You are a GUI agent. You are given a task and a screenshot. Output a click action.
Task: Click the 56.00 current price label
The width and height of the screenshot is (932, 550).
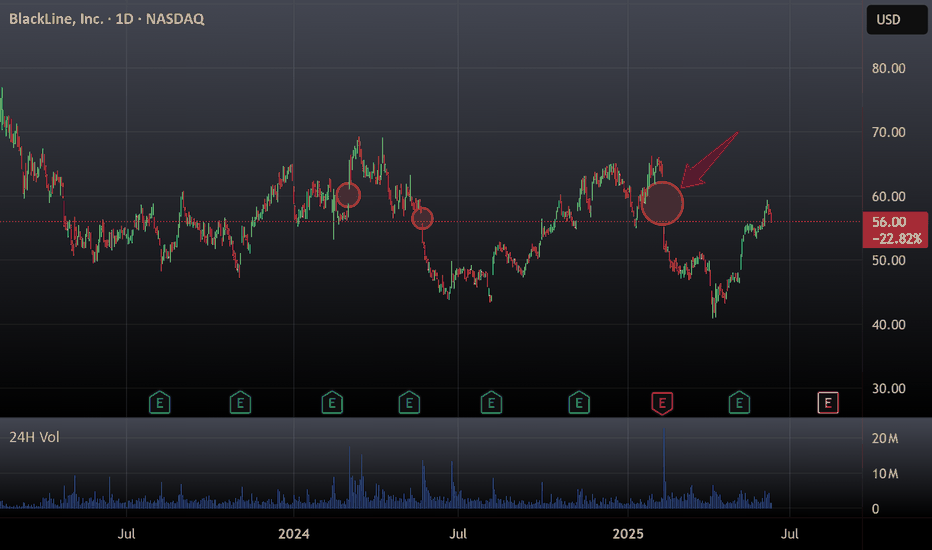(x=889, y=222)
